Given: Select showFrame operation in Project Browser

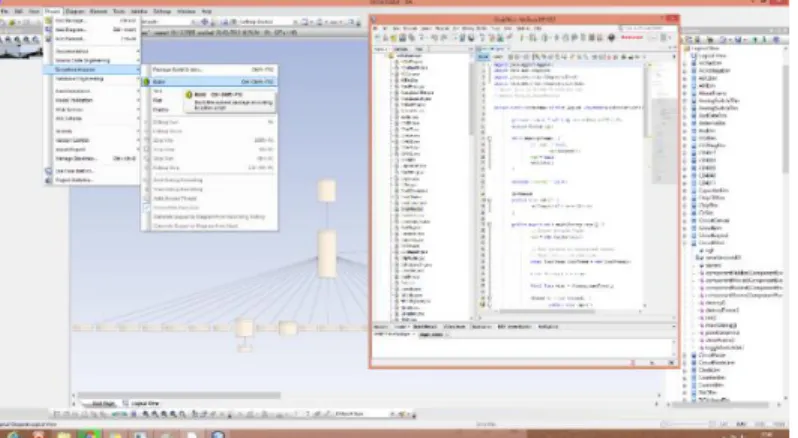Looking at the screenshot, I should [x=720, y=340].
